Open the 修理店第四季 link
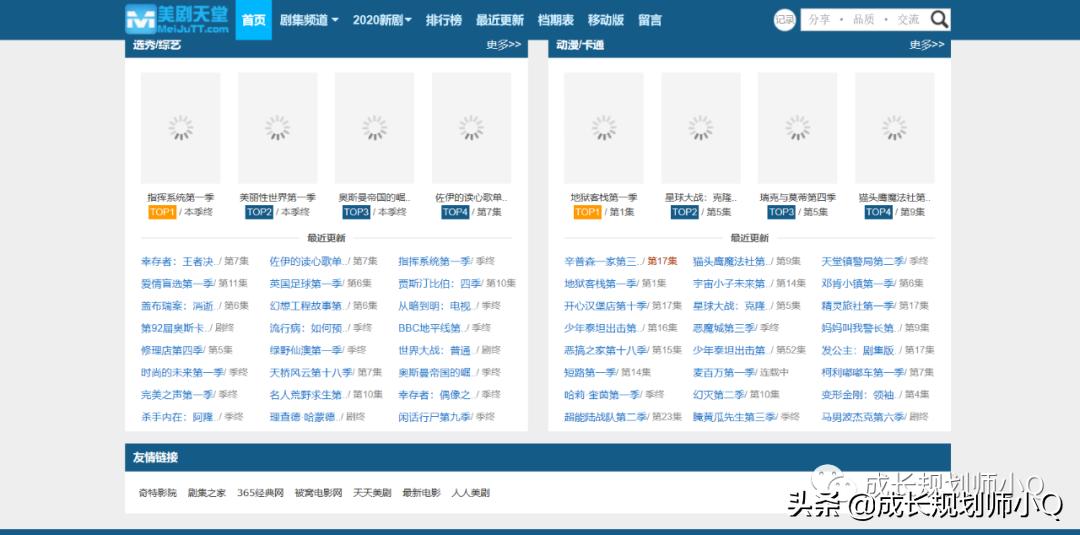The width and height of the screenshot is (1080, 535). click(x=172, y=350)
